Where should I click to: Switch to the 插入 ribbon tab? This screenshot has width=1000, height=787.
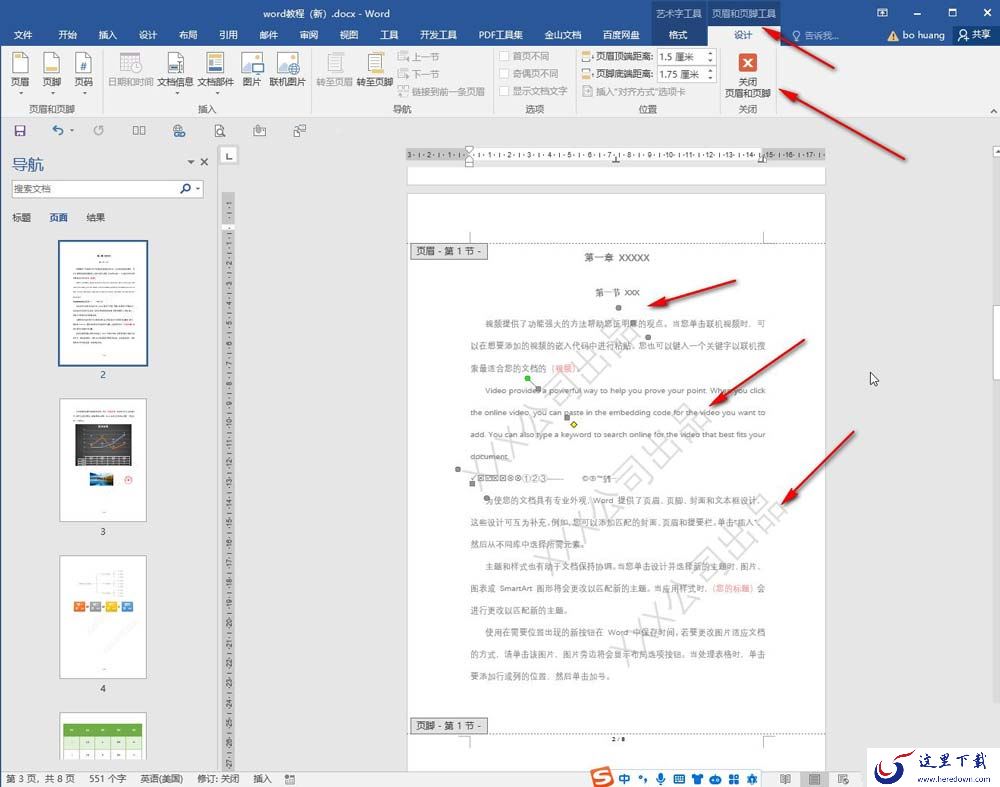[x=108, y=34]
